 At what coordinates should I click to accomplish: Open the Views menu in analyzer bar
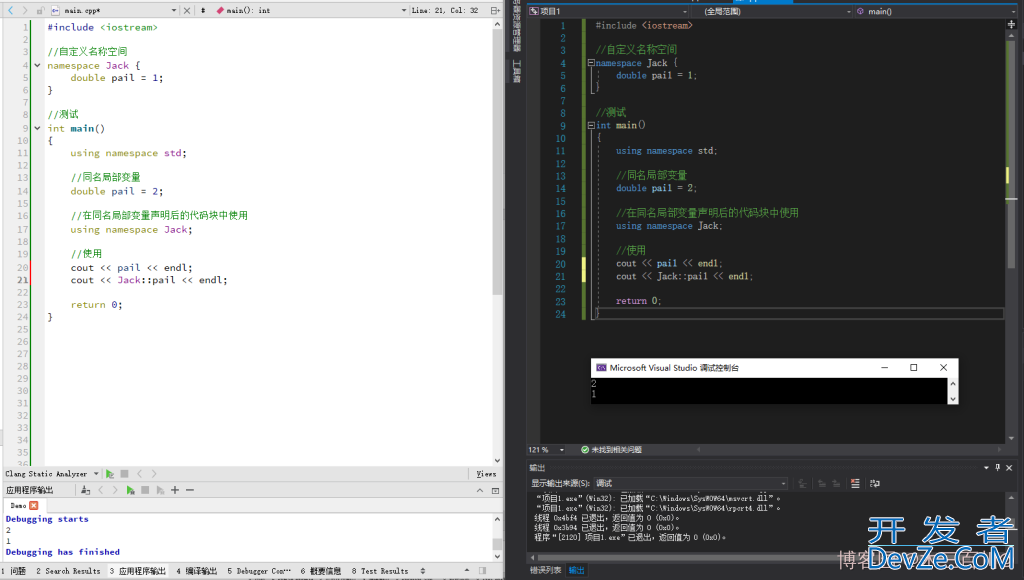pyautogui.click(x=486, y=474)
